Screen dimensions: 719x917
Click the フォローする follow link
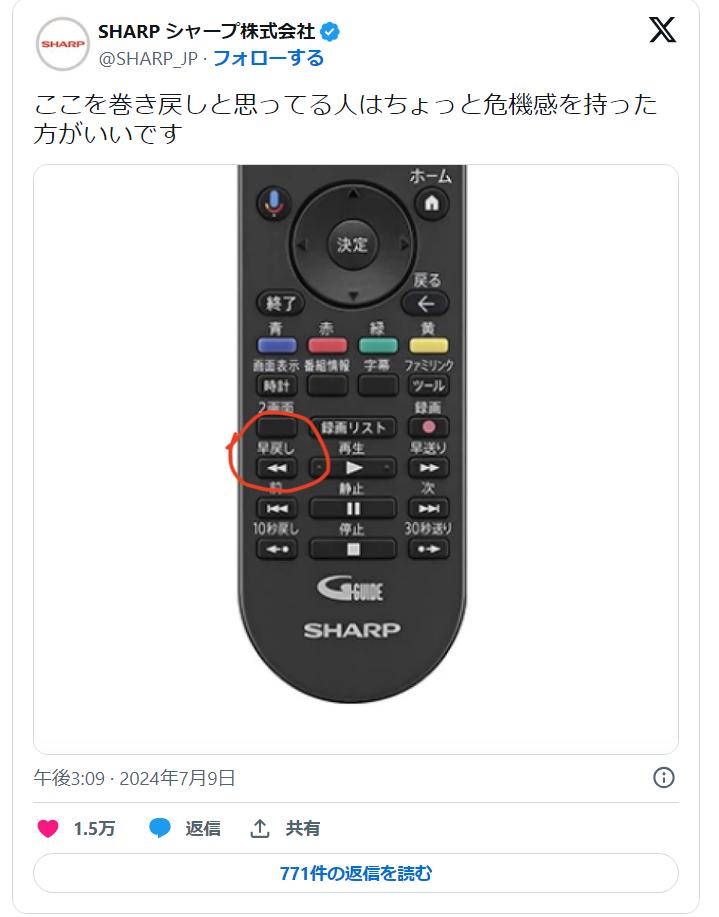pyautogui.click(x=269, y=58)
